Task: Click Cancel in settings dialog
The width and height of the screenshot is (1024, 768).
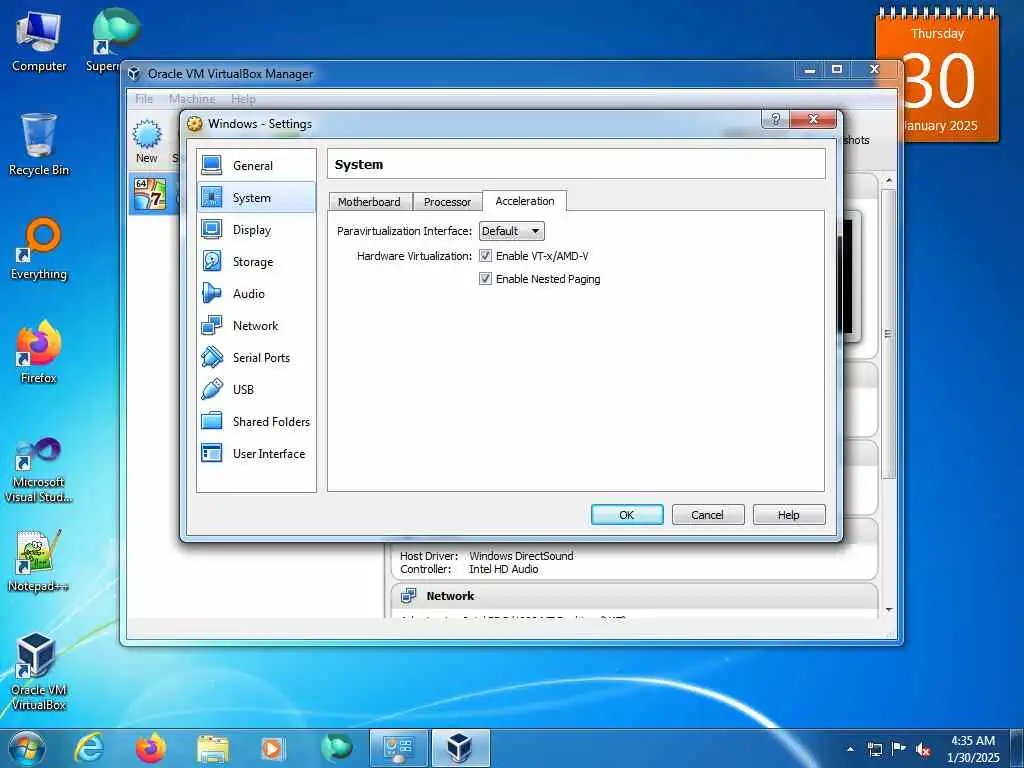Action: tap(707, 515)
